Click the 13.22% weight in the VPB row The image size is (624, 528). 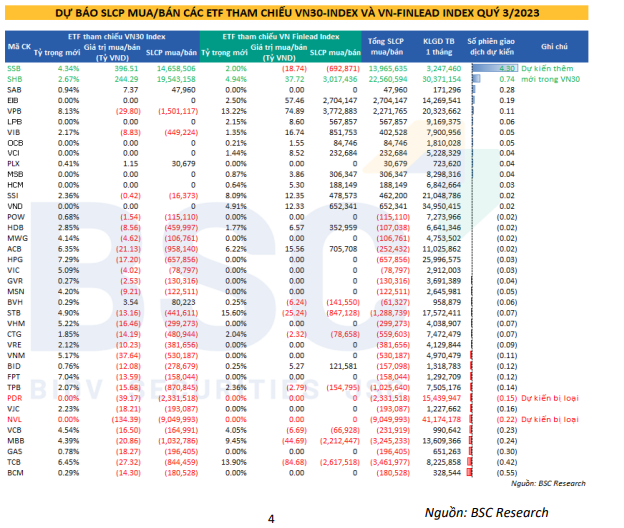click(x=234, y=111)
